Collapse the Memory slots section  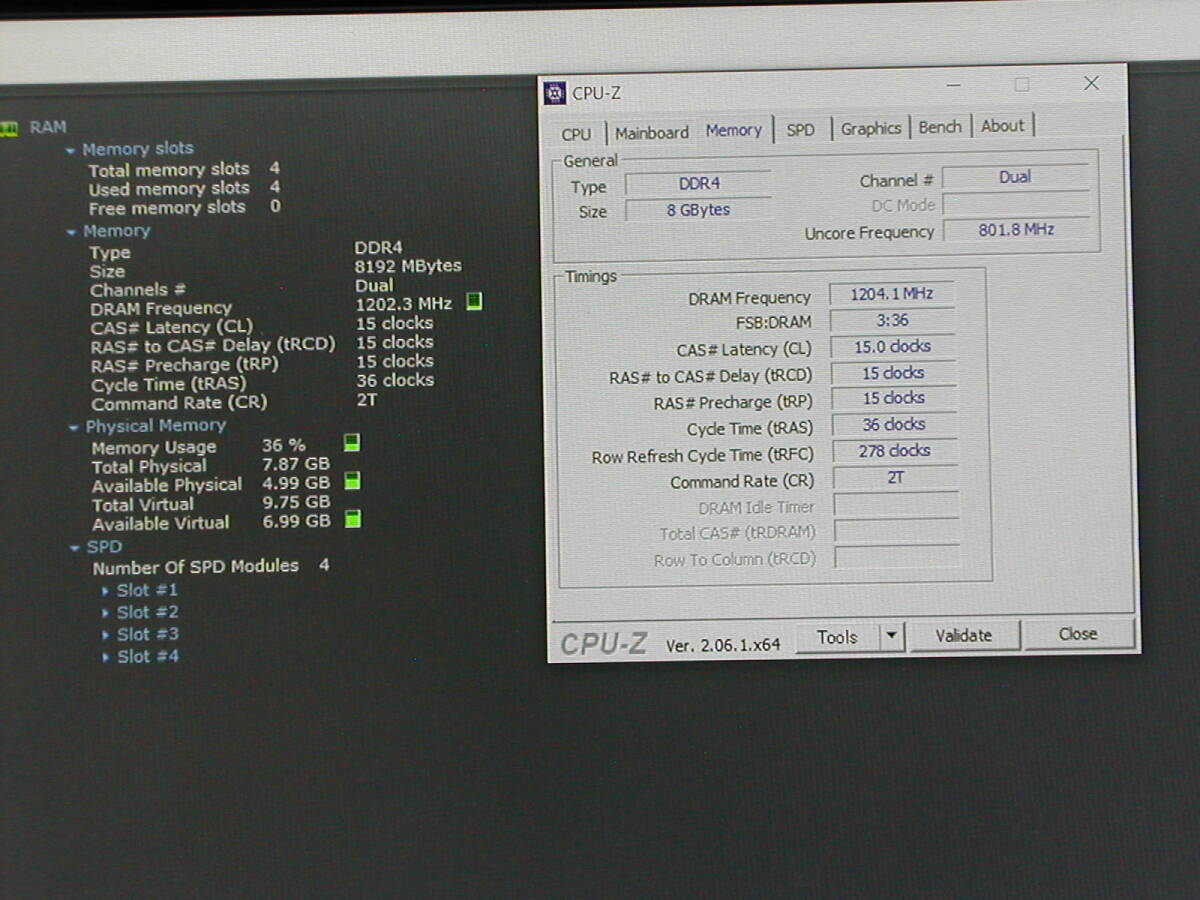click(x=71, y=150)
